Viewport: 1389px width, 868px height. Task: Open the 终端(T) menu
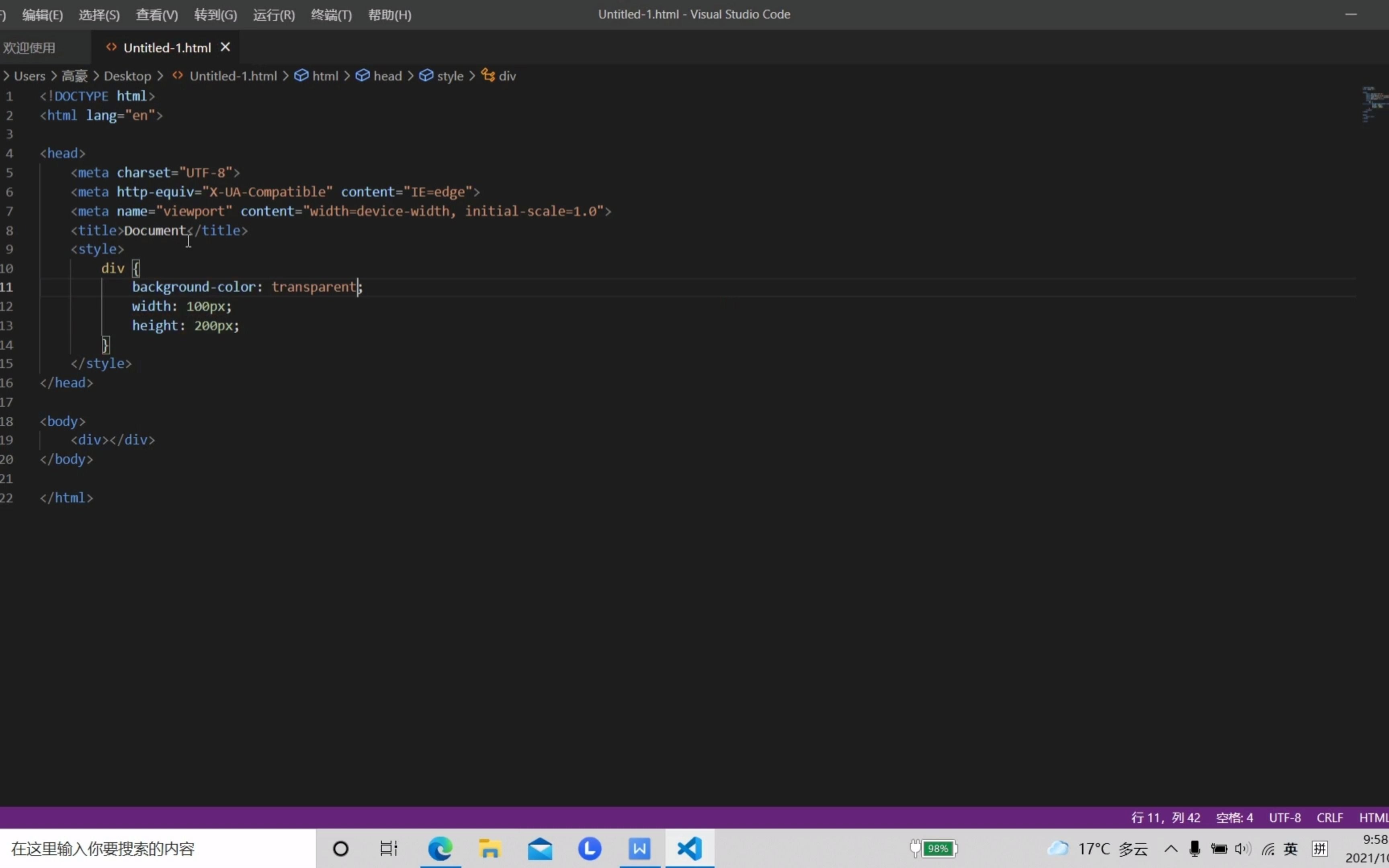coord(331,15)
